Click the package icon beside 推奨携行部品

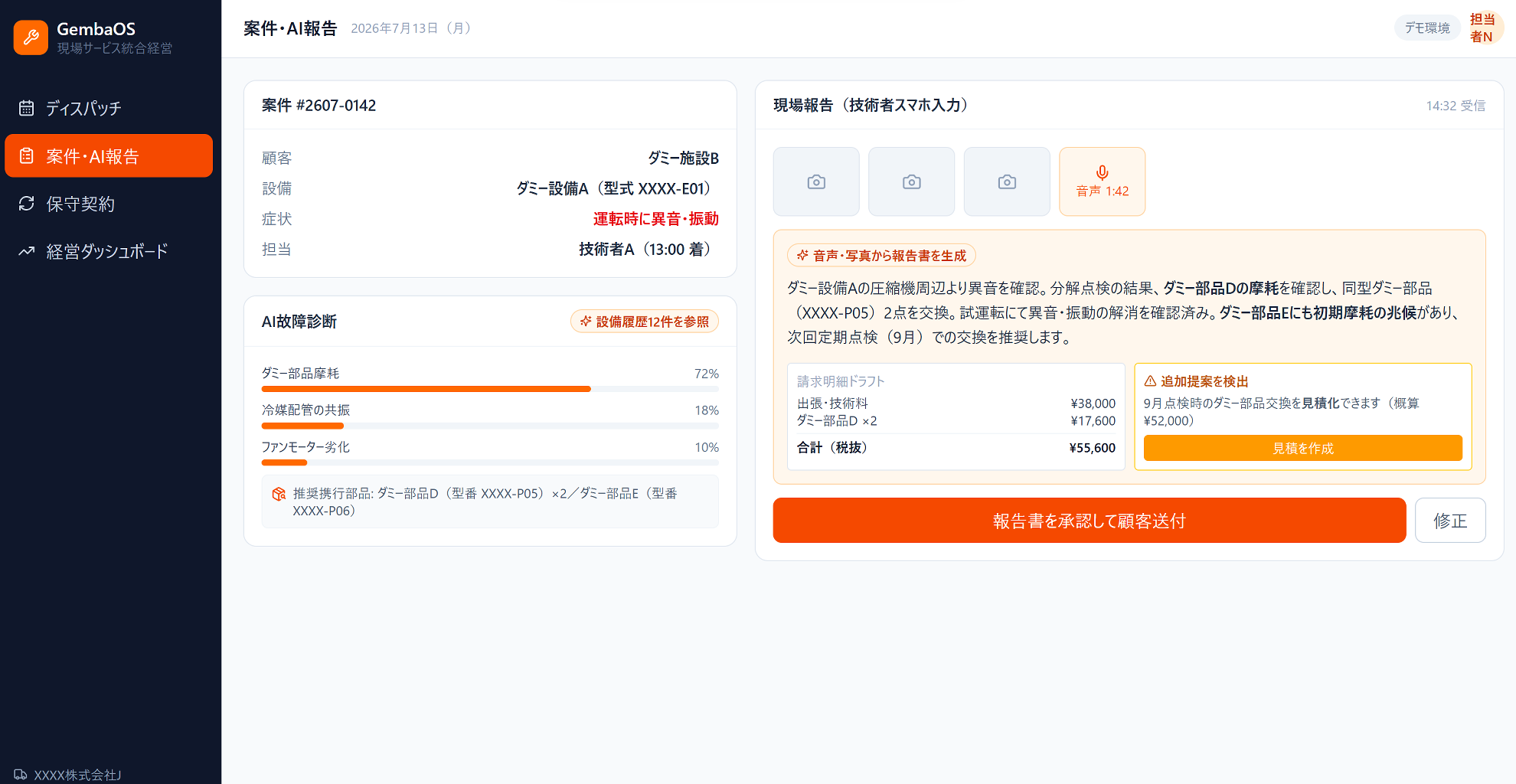(279, 494)
